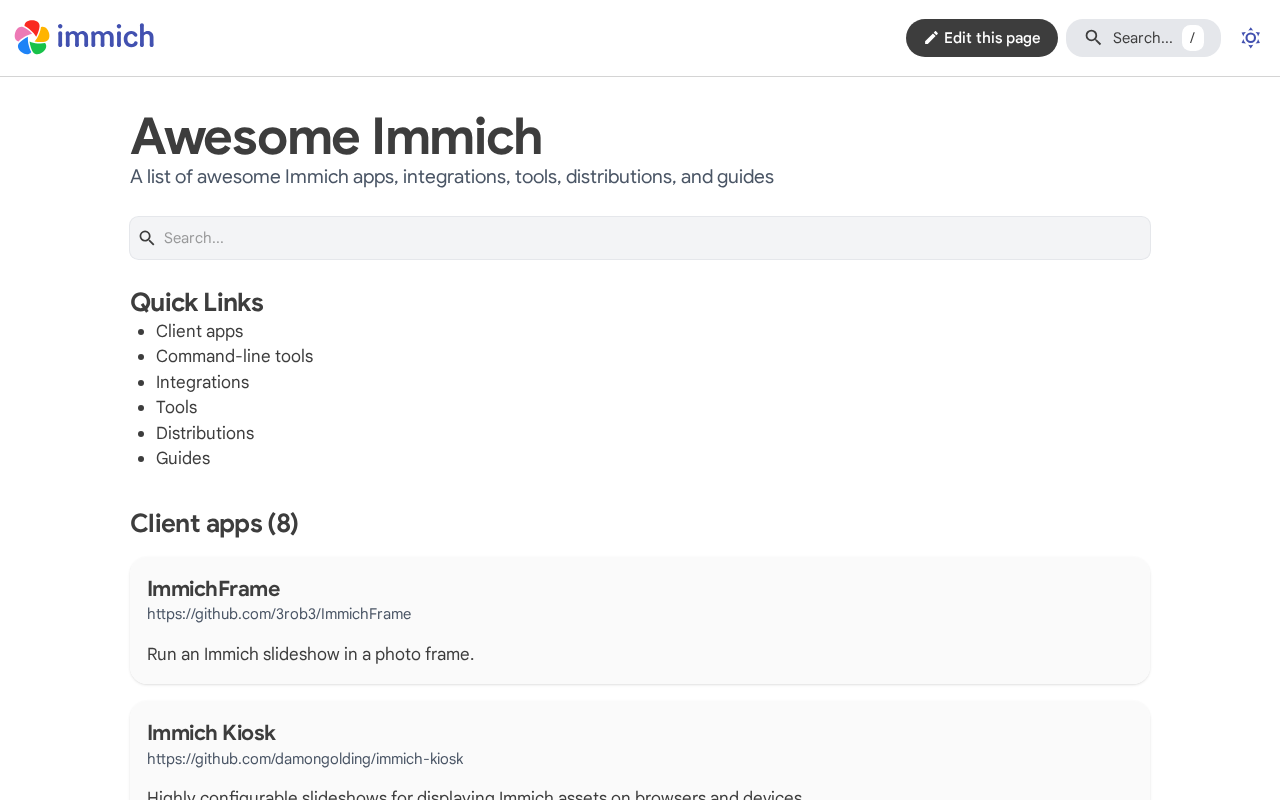This screenshot has height=800, width=1280.
Task: Navigate to Distributions quick link
Action: [x=205, y=433]
